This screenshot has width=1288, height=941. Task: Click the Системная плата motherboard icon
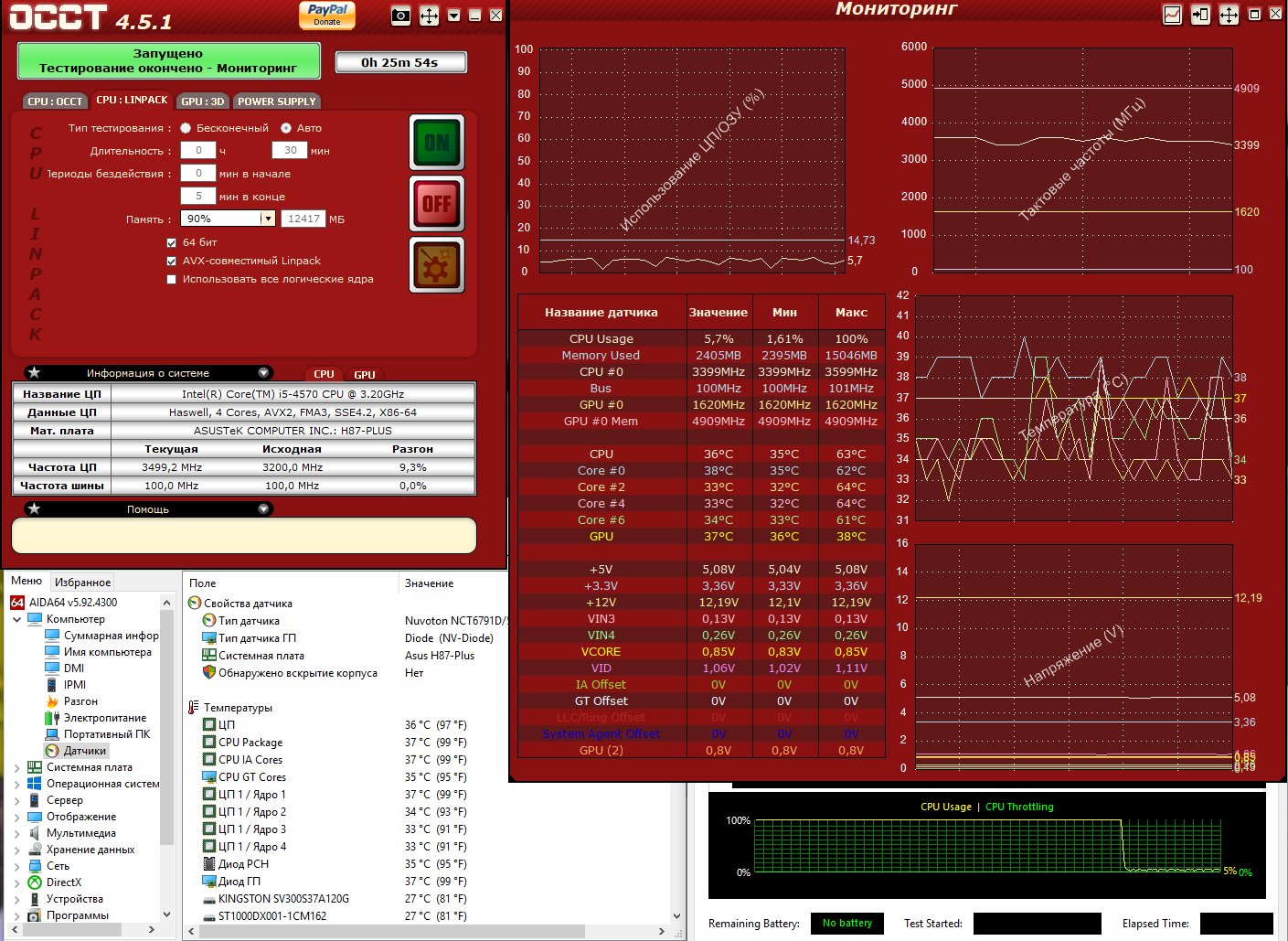click(x=35, y=767)
